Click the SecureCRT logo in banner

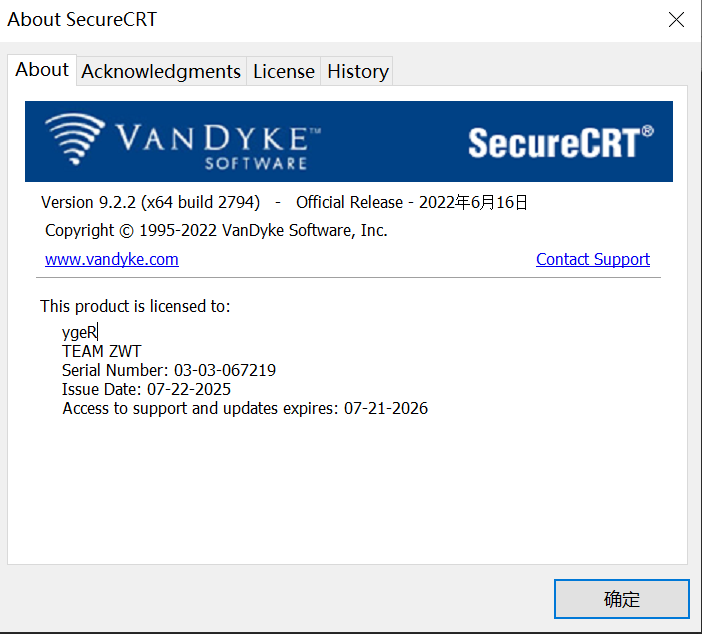coord(560,142)
